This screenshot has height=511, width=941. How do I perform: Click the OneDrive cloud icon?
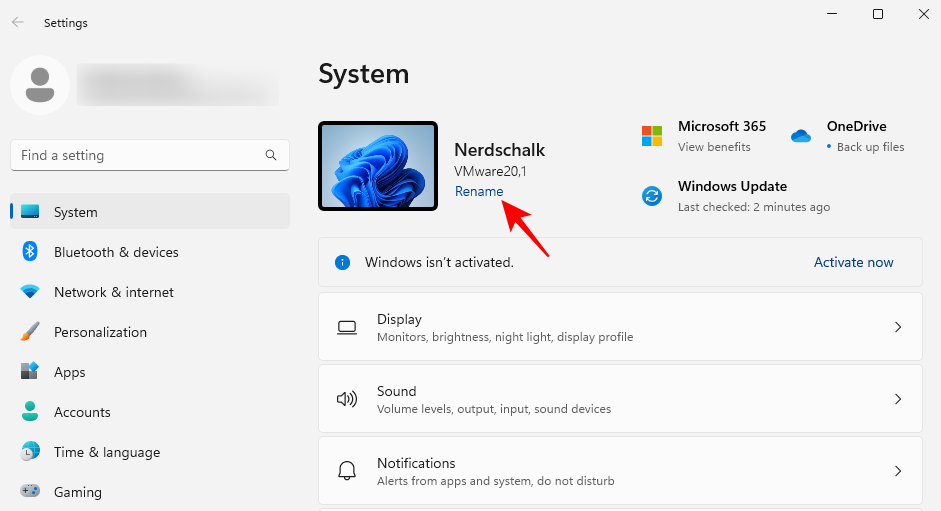click(x=801, y=136)
